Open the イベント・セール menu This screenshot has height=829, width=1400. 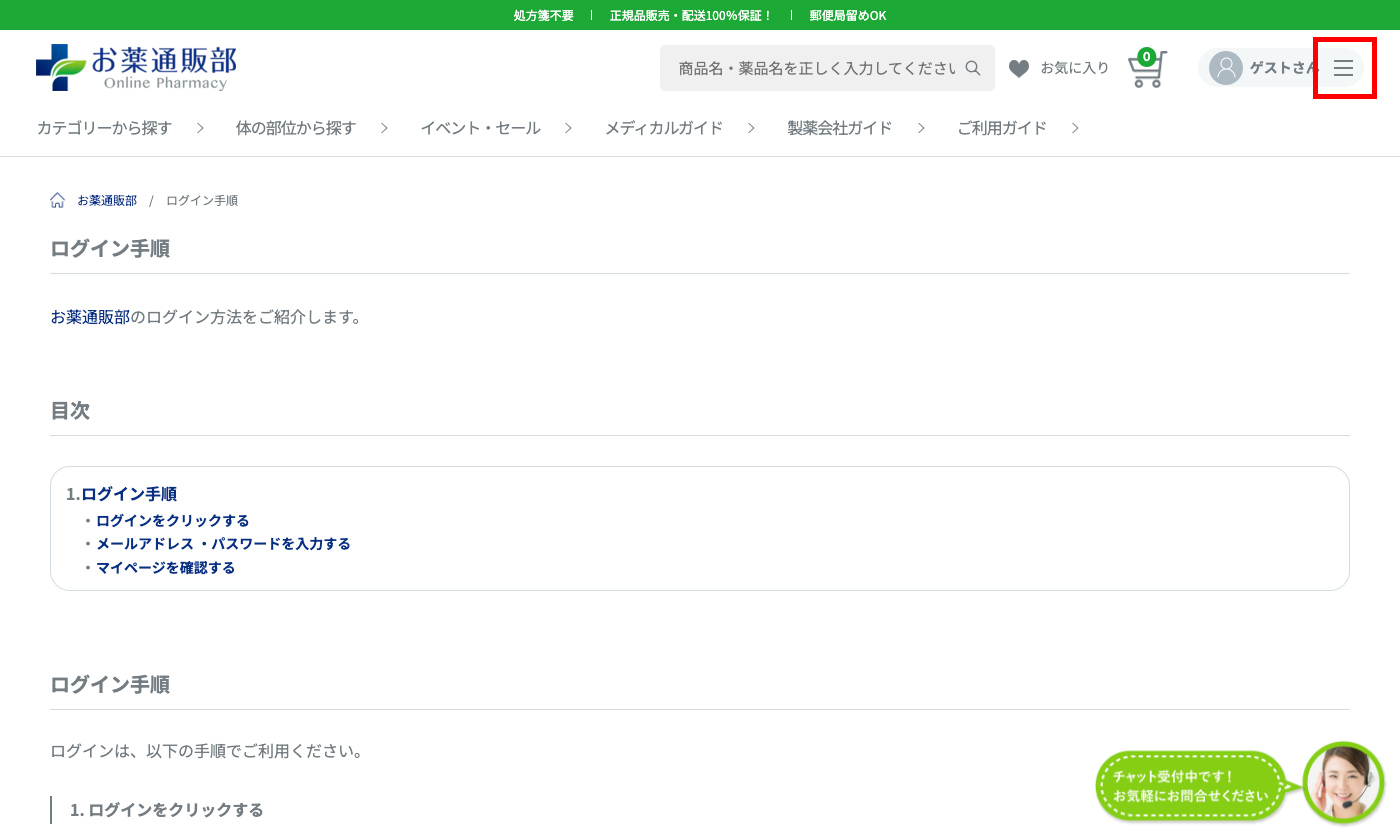(480, 128)
